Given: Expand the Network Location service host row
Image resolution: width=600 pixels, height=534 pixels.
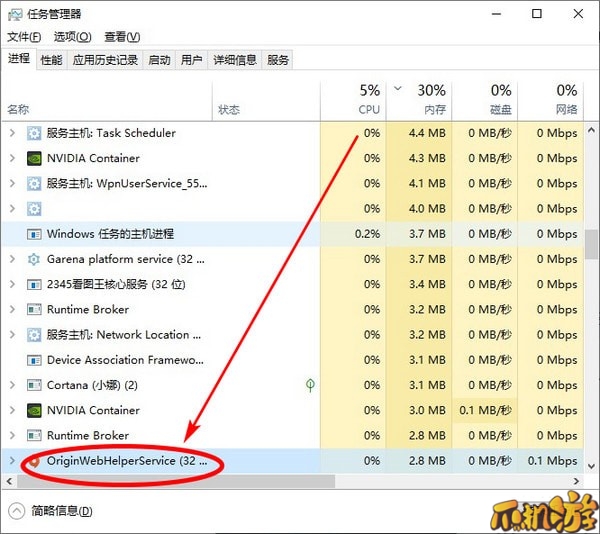Looking at the screenshot, I should (x=12, y=335).
